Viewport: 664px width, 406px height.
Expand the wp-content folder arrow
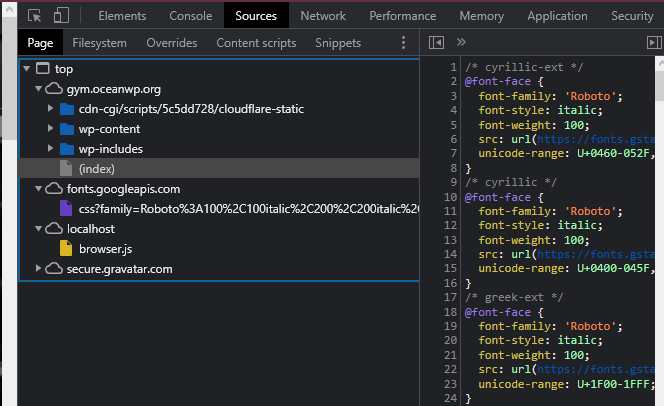coord(50,128)
